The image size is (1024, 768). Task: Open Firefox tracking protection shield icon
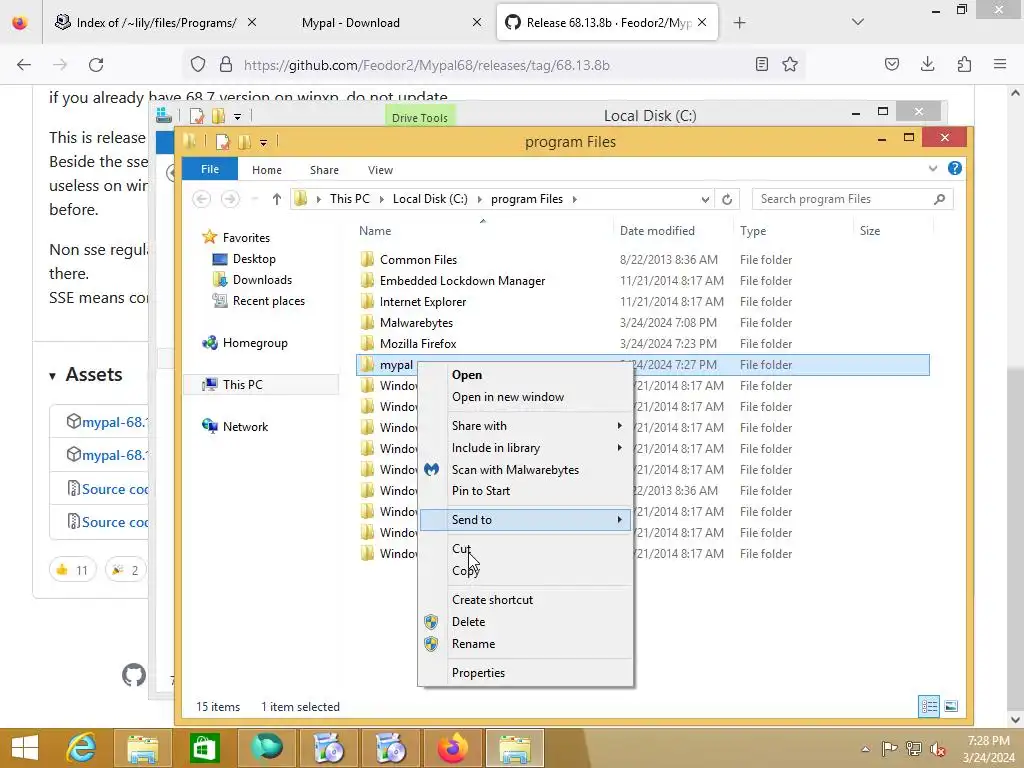[x=198, y=65]
